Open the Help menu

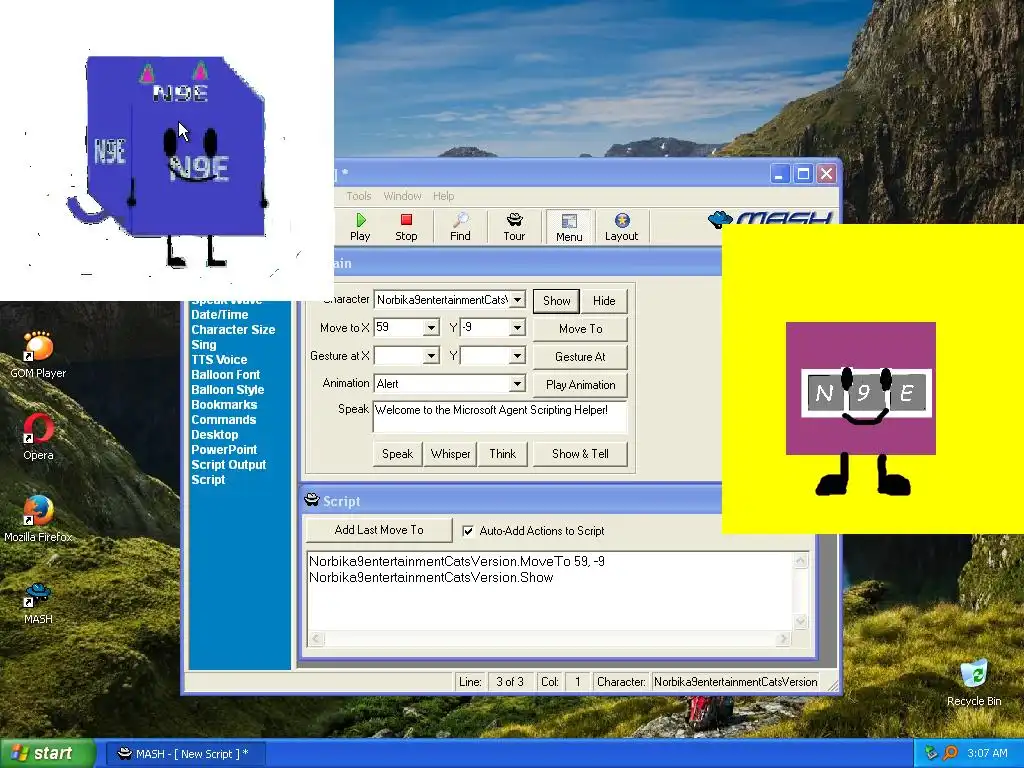coord(443,196)
